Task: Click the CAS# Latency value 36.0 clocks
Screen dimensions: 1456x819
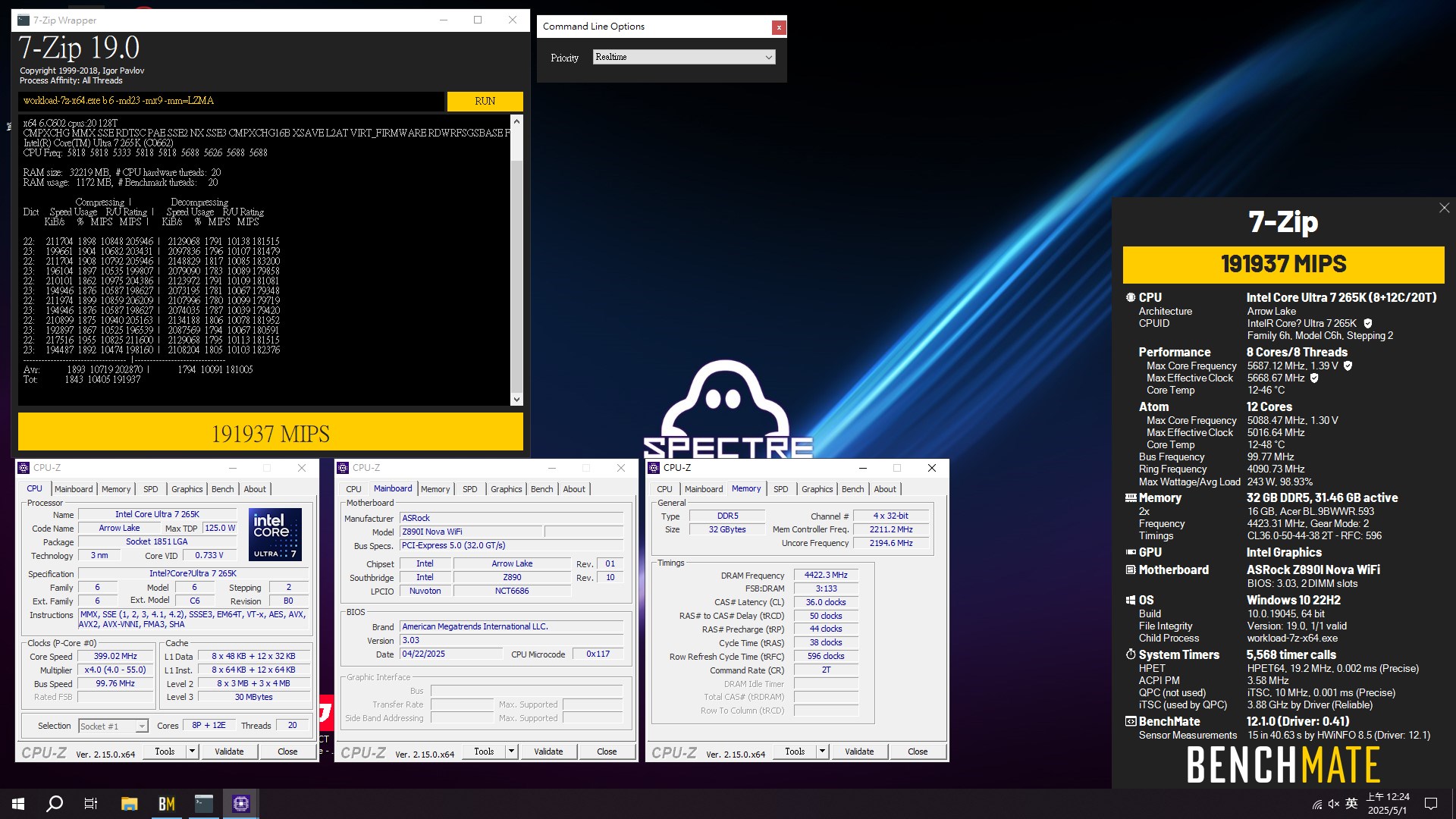Action: pyautogui.click(x=826, y=602)
